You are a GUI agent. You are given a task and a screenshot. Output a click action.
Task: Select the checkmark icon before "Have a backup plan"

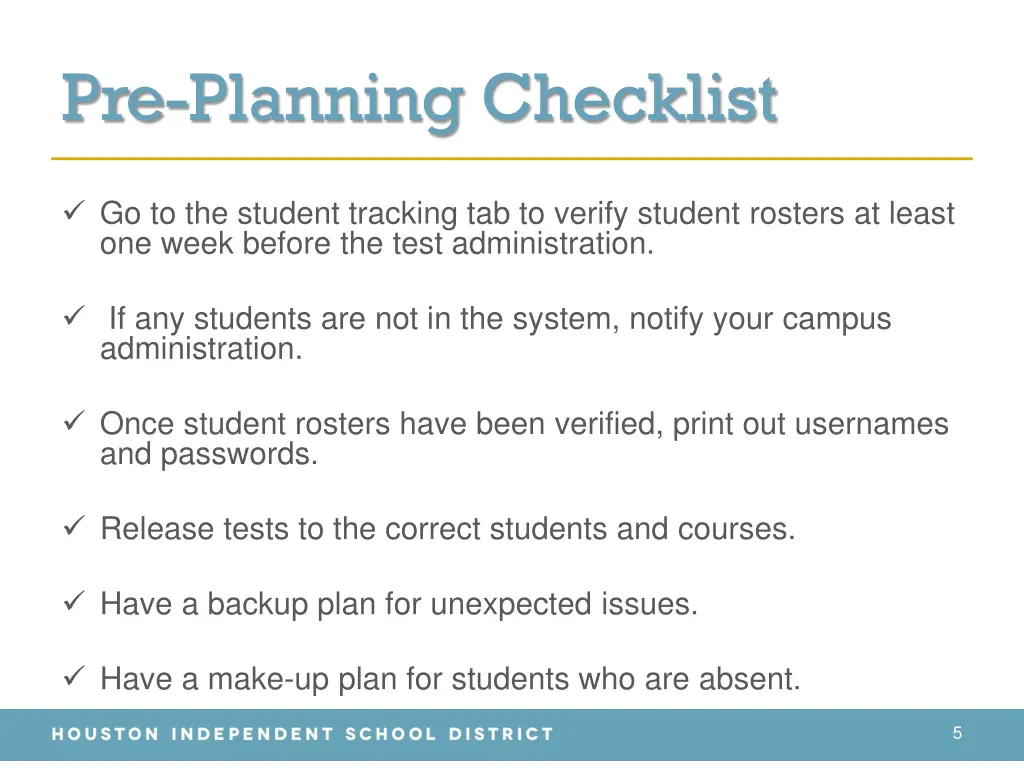click(x=72, y=603)
